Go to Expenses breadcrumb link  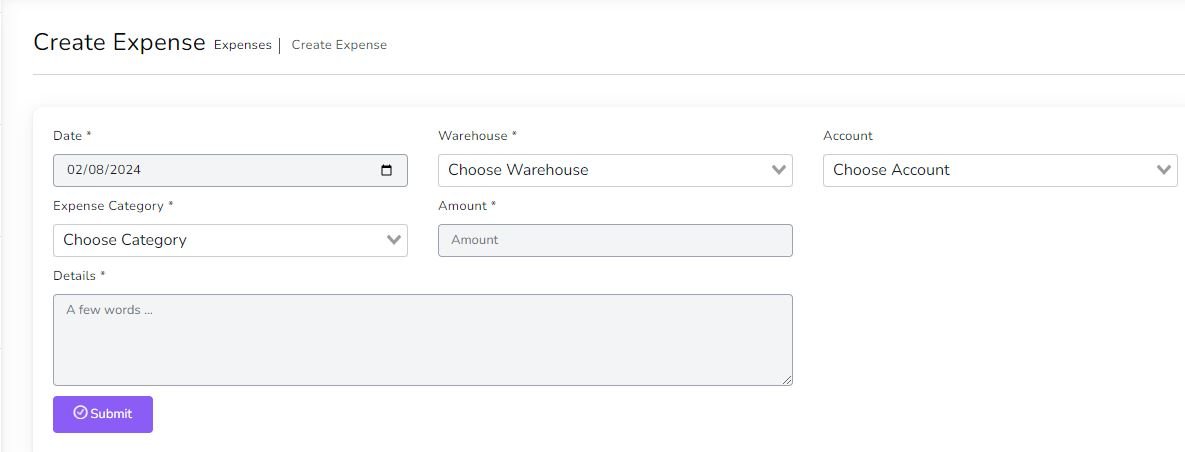pyautogui.click(x=242, y=45)
